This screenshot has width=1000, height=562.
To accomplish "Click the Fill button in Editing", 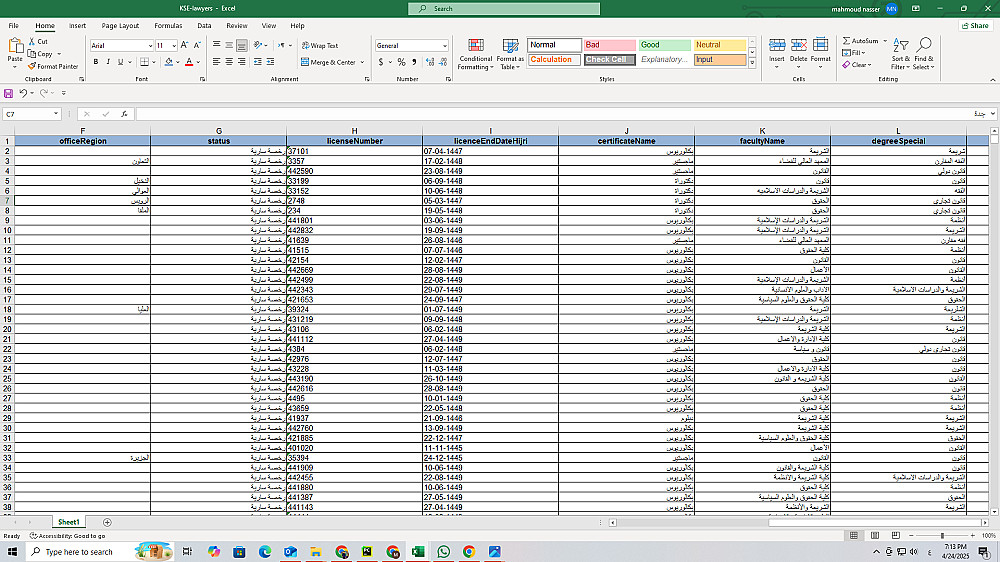I will pyautogui.click(x=854, y=53).
